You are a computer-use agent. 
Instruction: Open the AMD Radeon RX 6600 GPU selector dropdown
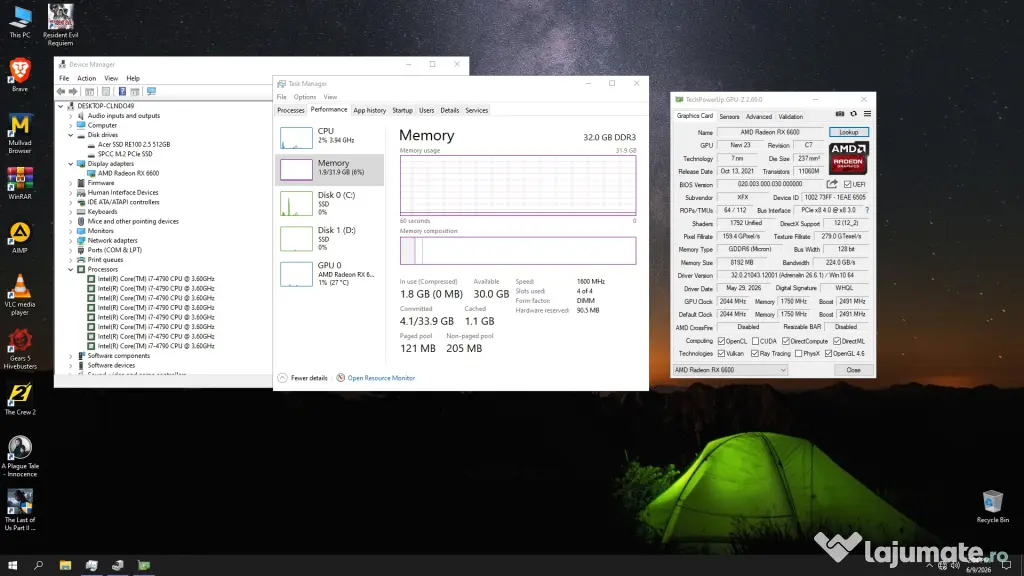(730, 370)
